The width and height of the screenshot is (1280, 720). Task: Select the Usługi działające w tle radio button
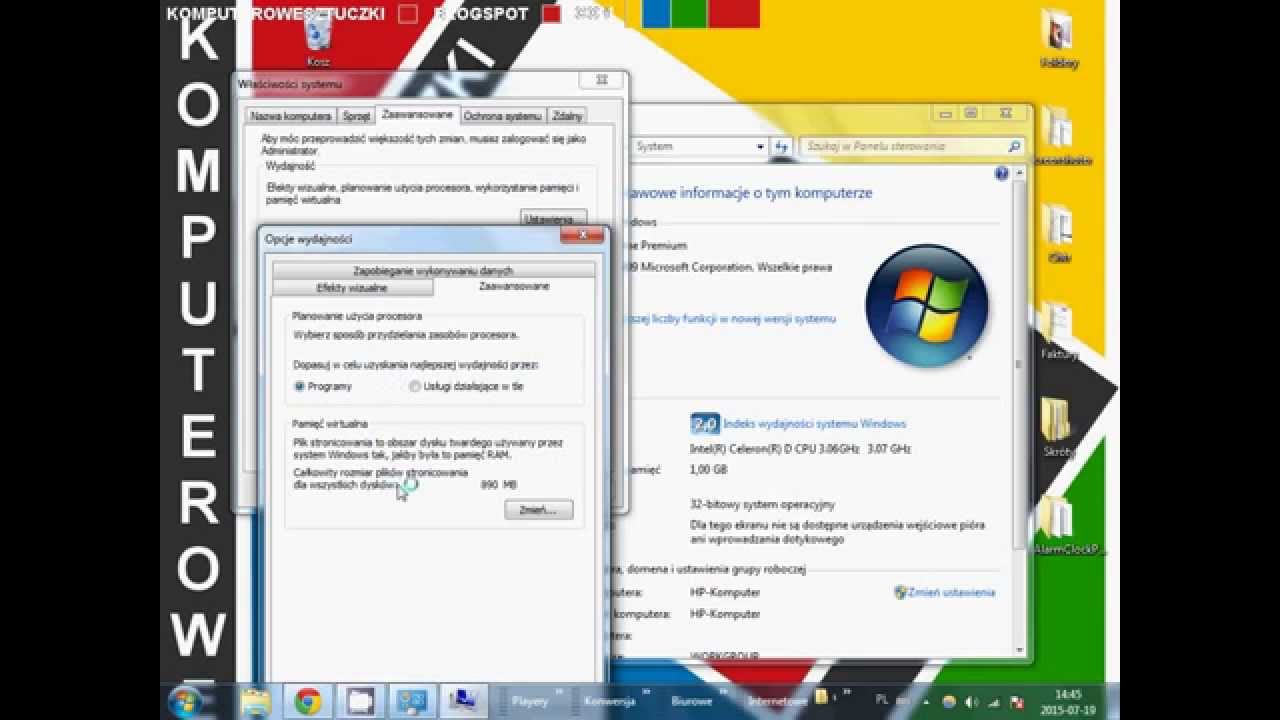click(x=414, y=386)
